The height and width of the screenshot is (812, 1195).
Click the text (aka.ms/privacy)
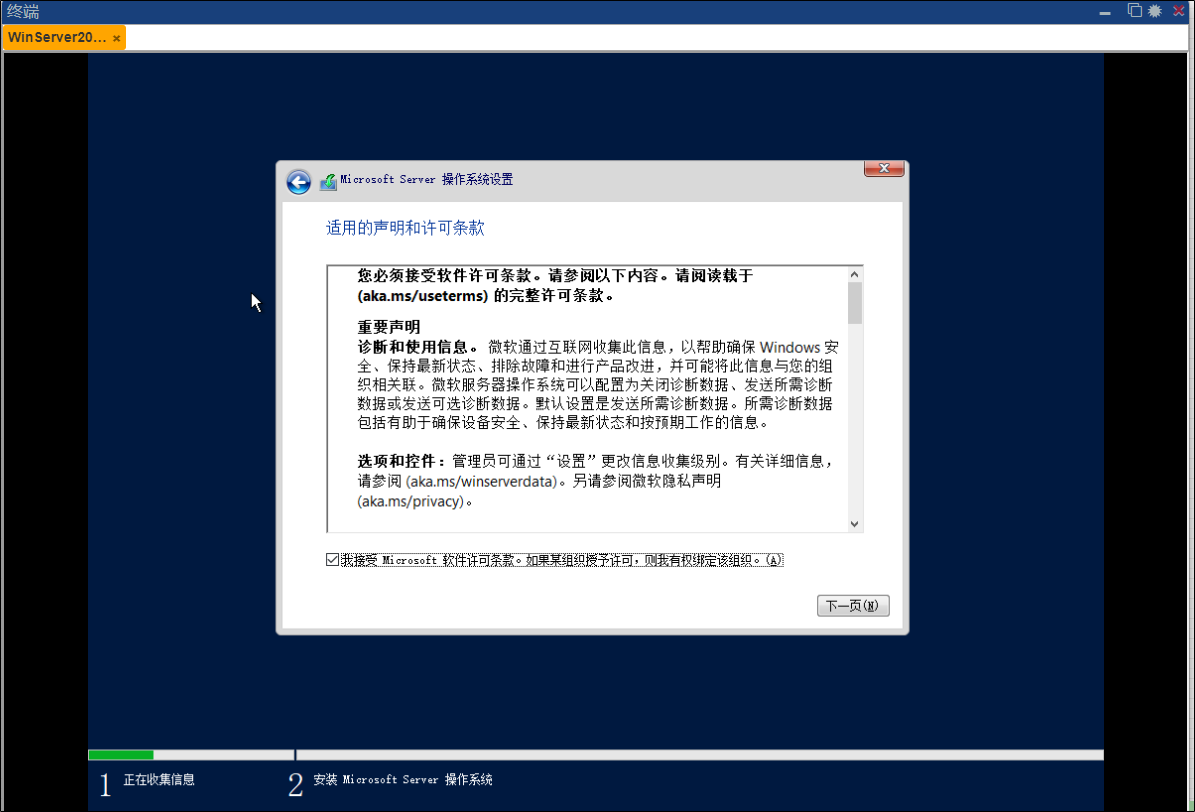pyautogui.click(x=411, y=502)
